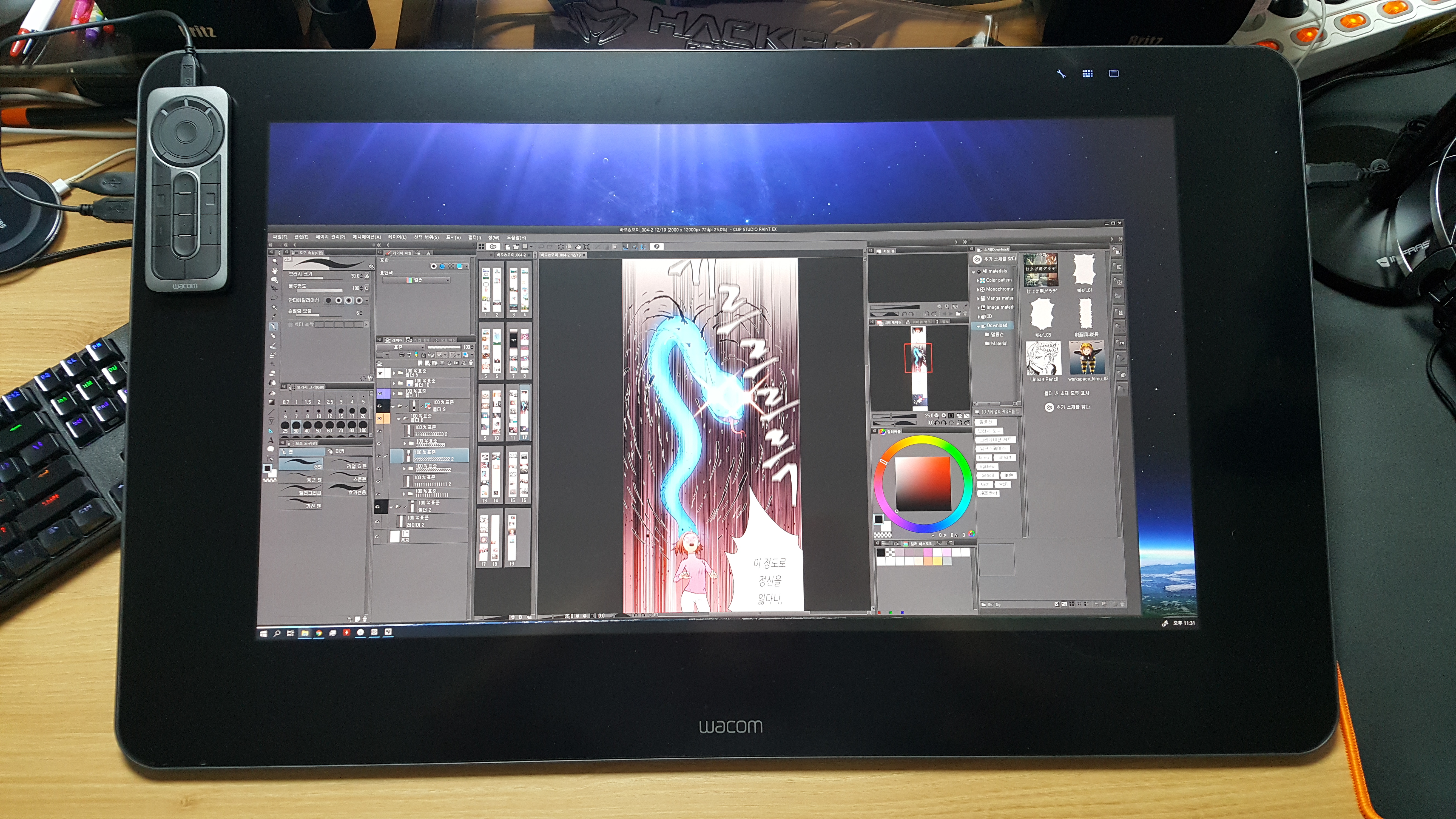This screenshot has width=1456, height=819.
Task: Select the Text tool (A)
Action: pos(271,440)
